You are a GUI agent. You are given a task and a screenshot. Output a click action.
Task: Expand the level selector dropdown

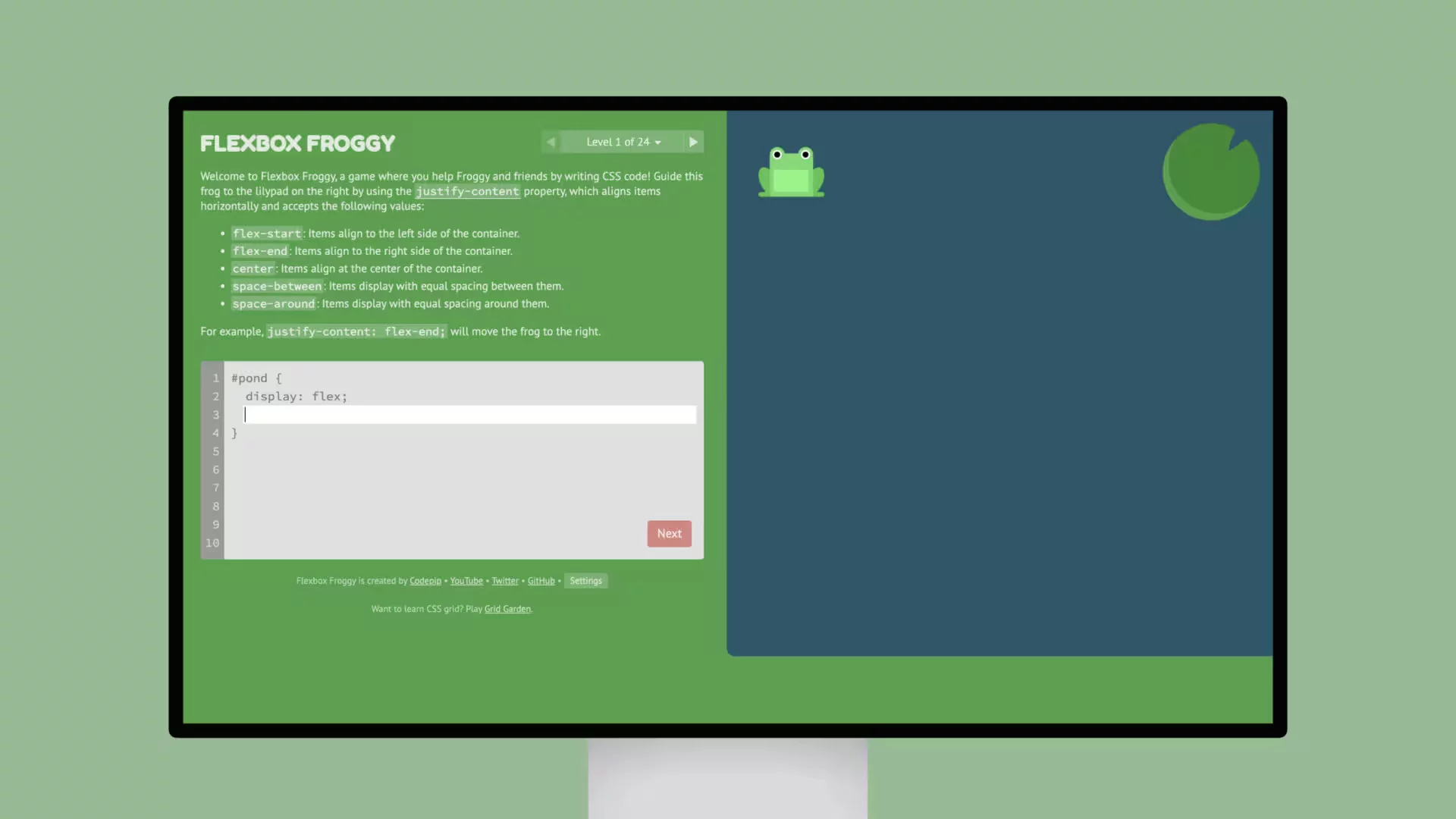coord(622,141)
